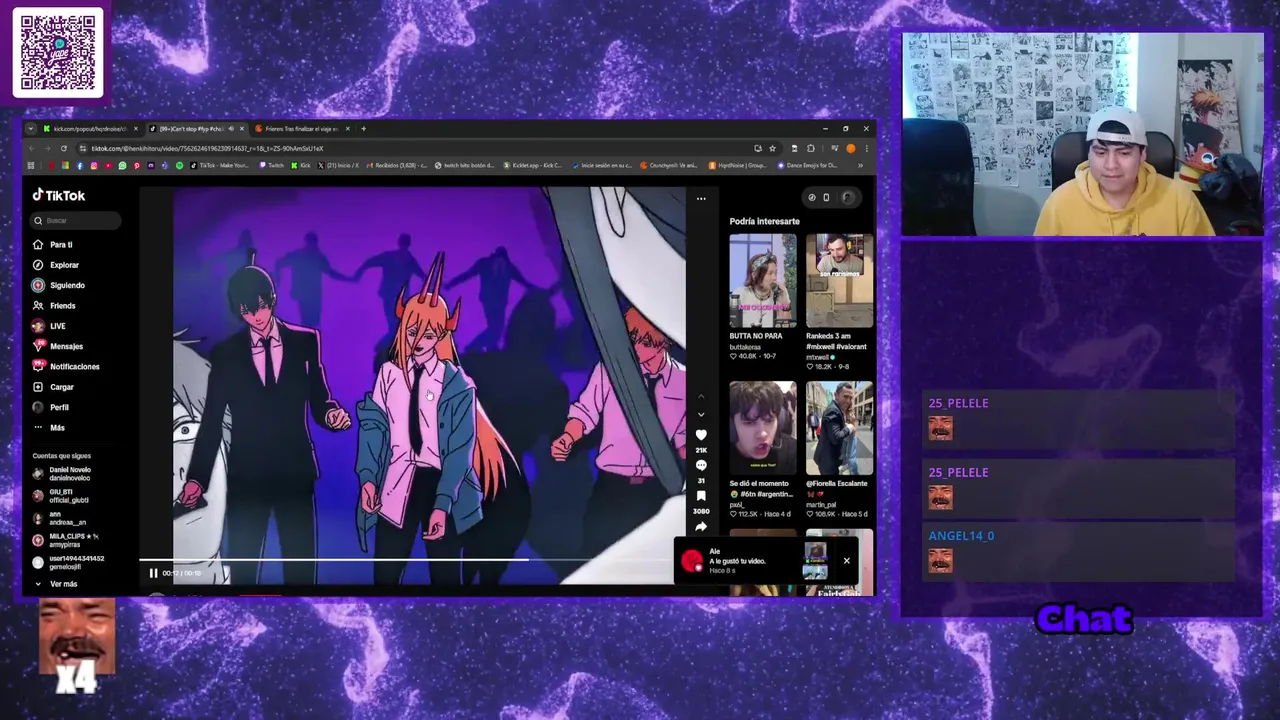Open the video's three-dot options menu
The height and width of the screenshot is (720, 1280).
pyautogui.click(x=701, y=198)
